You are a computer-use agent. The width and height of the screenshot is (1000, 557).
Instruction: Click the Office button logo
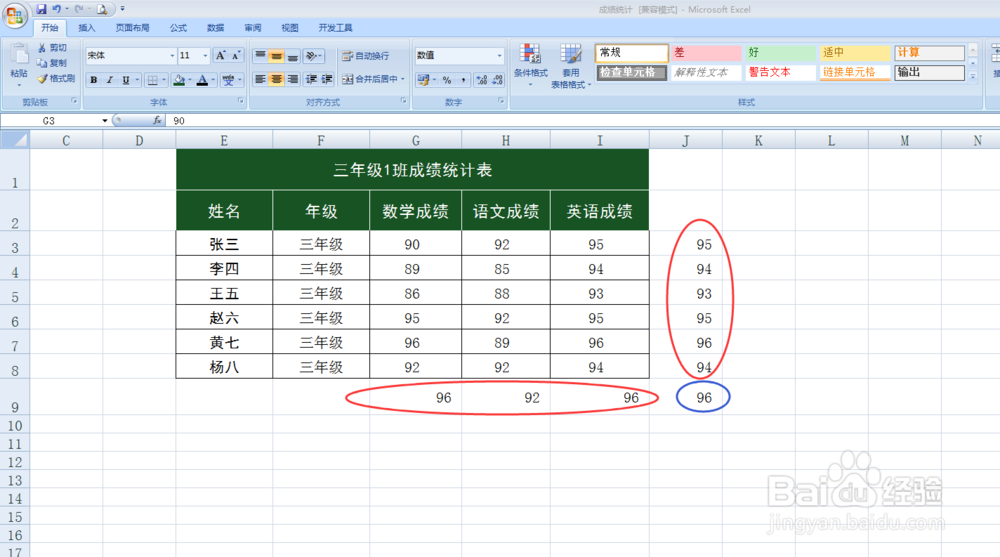pos(14,15)
